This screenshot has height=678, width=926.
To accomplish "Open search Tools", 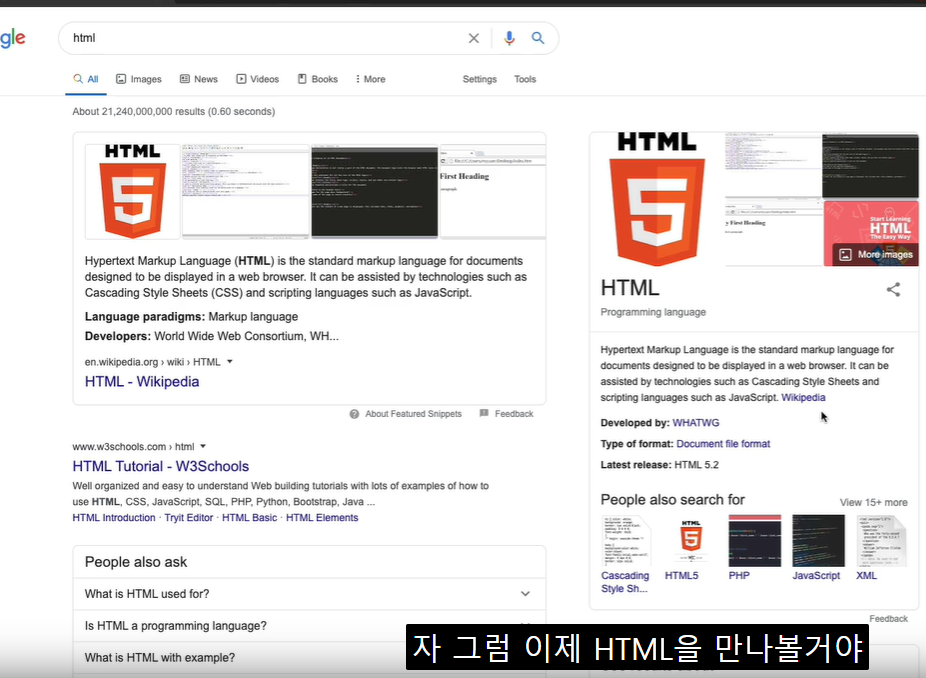I will pyautogui.click(x=525, y=79).
